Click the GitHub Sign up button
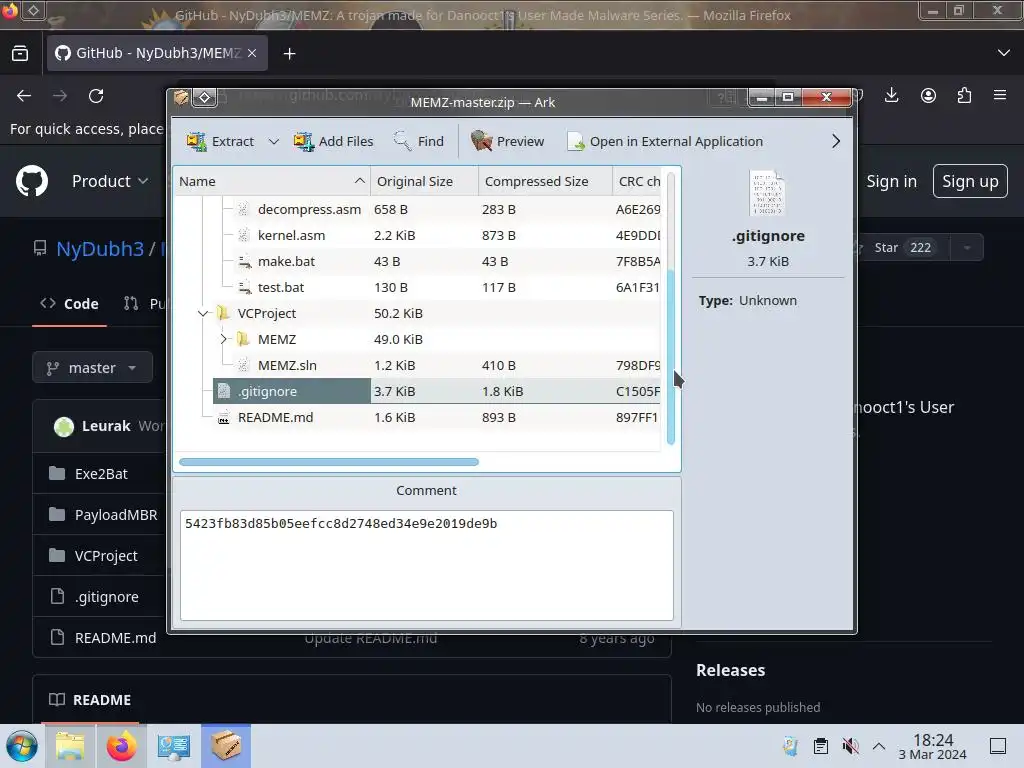Image resolution: width=1024 pixels, height=768 pixels. [x=970, y=181]
